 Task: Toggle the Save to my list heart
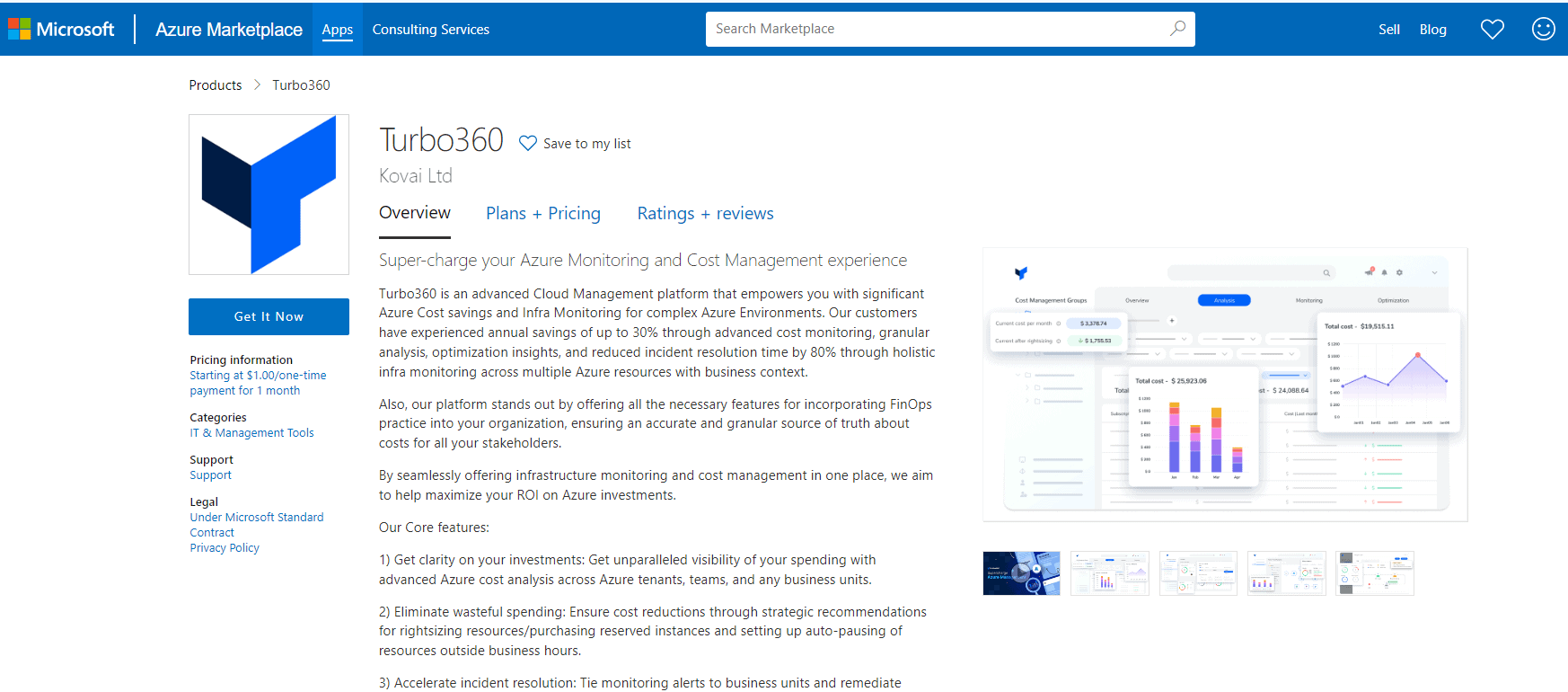tap(528, 144)
